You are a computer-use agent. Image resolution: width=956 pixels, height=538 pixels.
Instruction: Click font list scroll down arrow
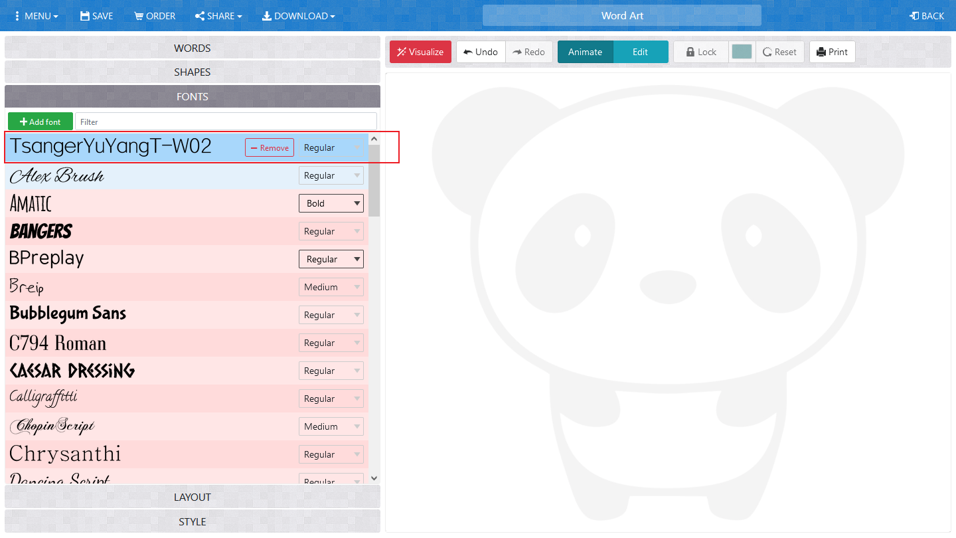point(374,479)
